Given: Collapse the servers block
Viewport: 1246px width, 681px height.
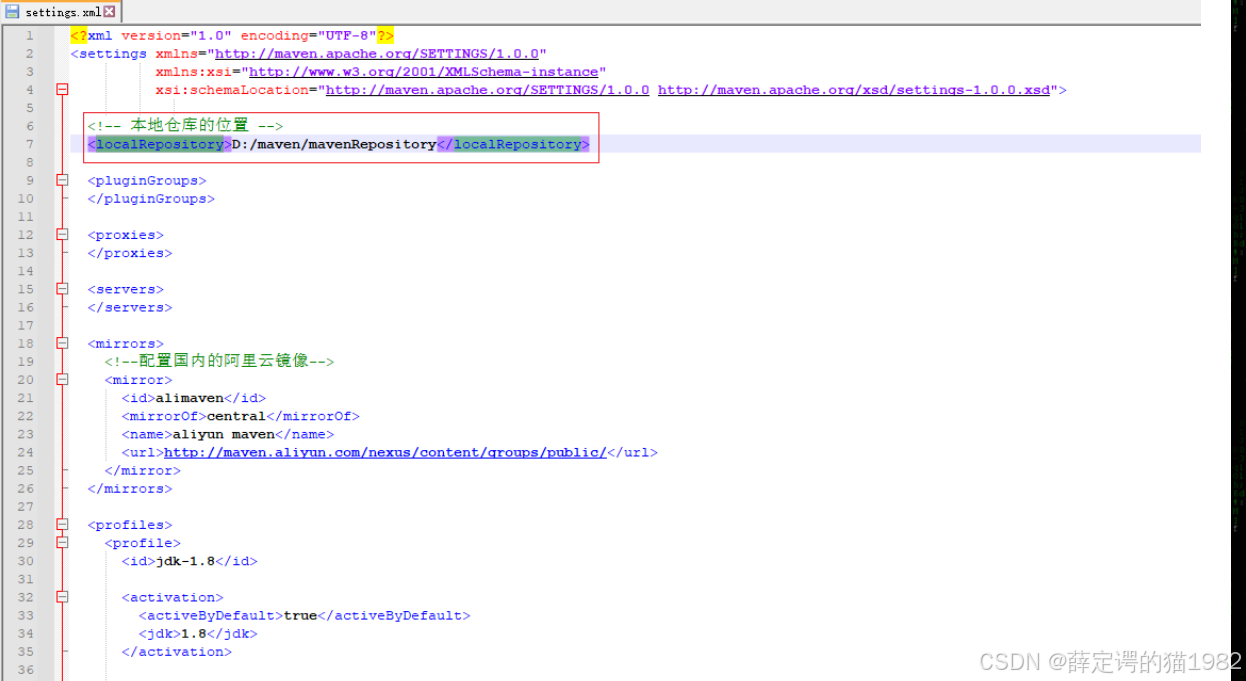Looking at the screenshot, I should (x=62, y=288).
